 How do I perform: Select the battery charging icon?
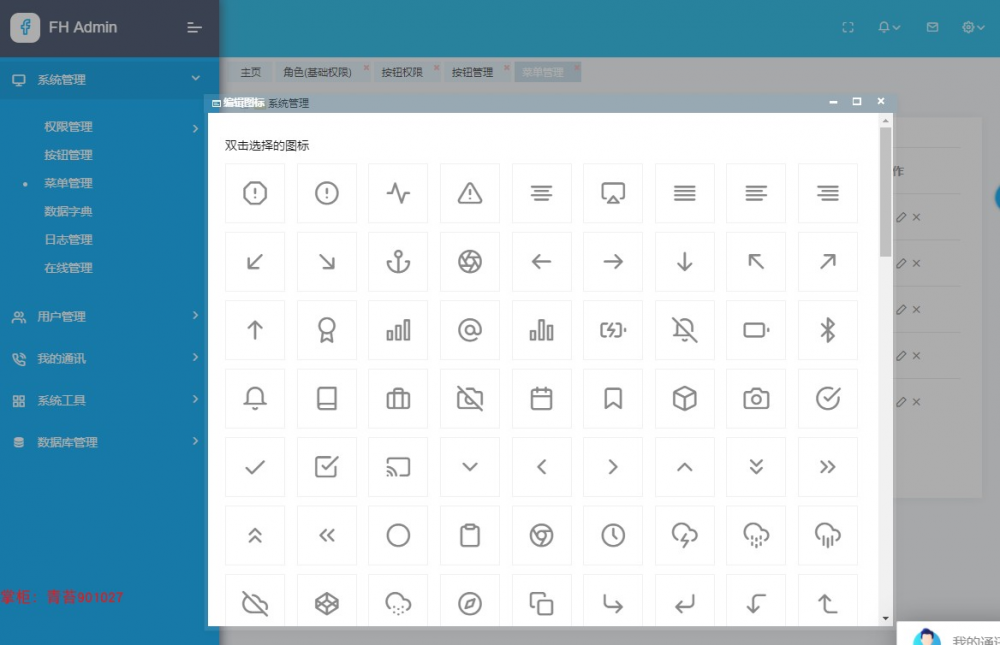613,330
